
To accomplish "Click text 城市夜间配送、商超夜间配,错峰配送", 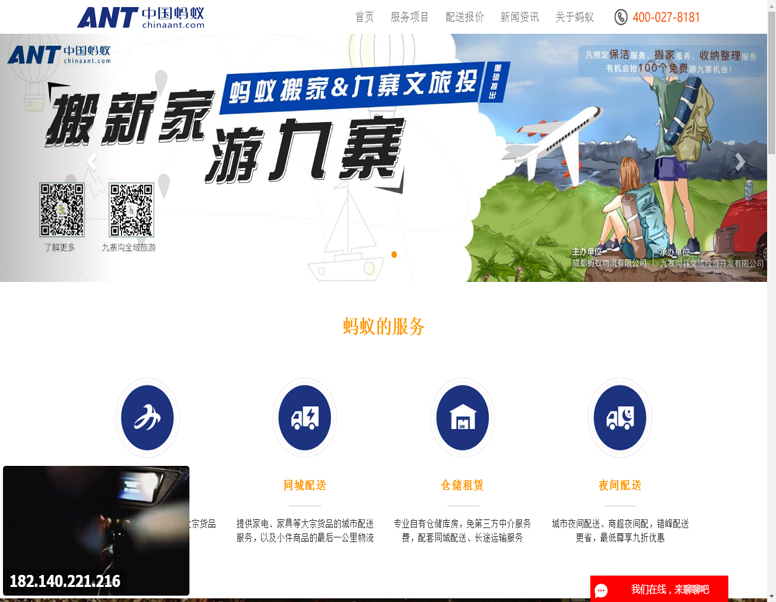I will coord(620,523).
